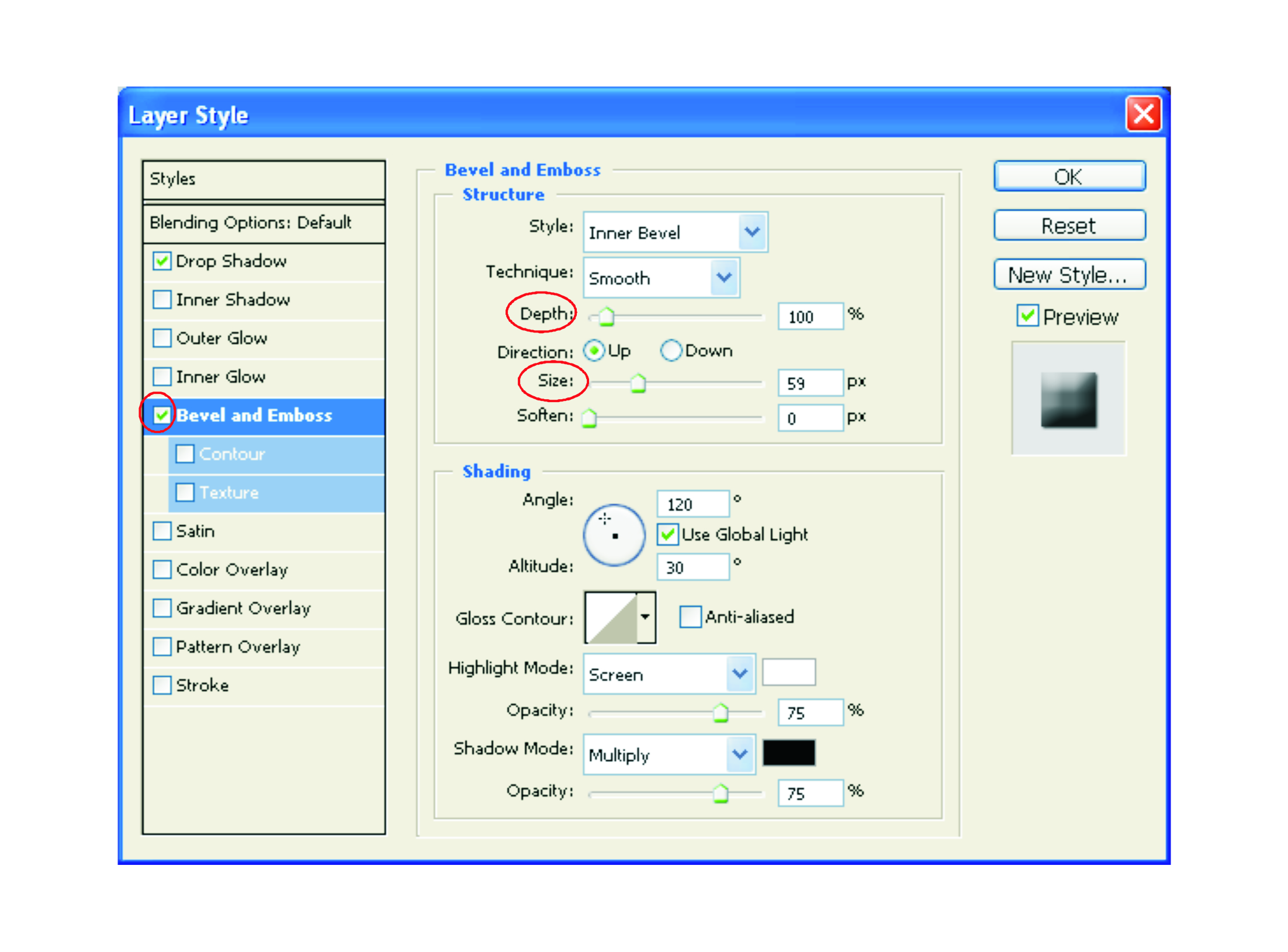This screenshot has width=1288, height=952.
Task: Click the Gloss Contour curve thumbnail
Action: [x=610, y=618]
